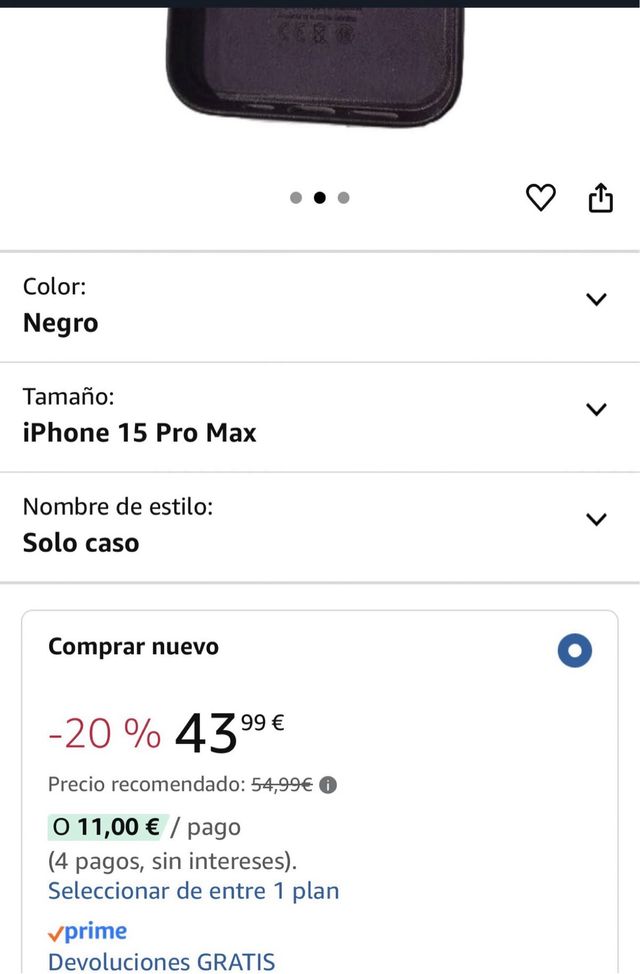Viewport: 640px width, 974px height.
Task: Select the first carousel dot
Action: tap(296, 198)
